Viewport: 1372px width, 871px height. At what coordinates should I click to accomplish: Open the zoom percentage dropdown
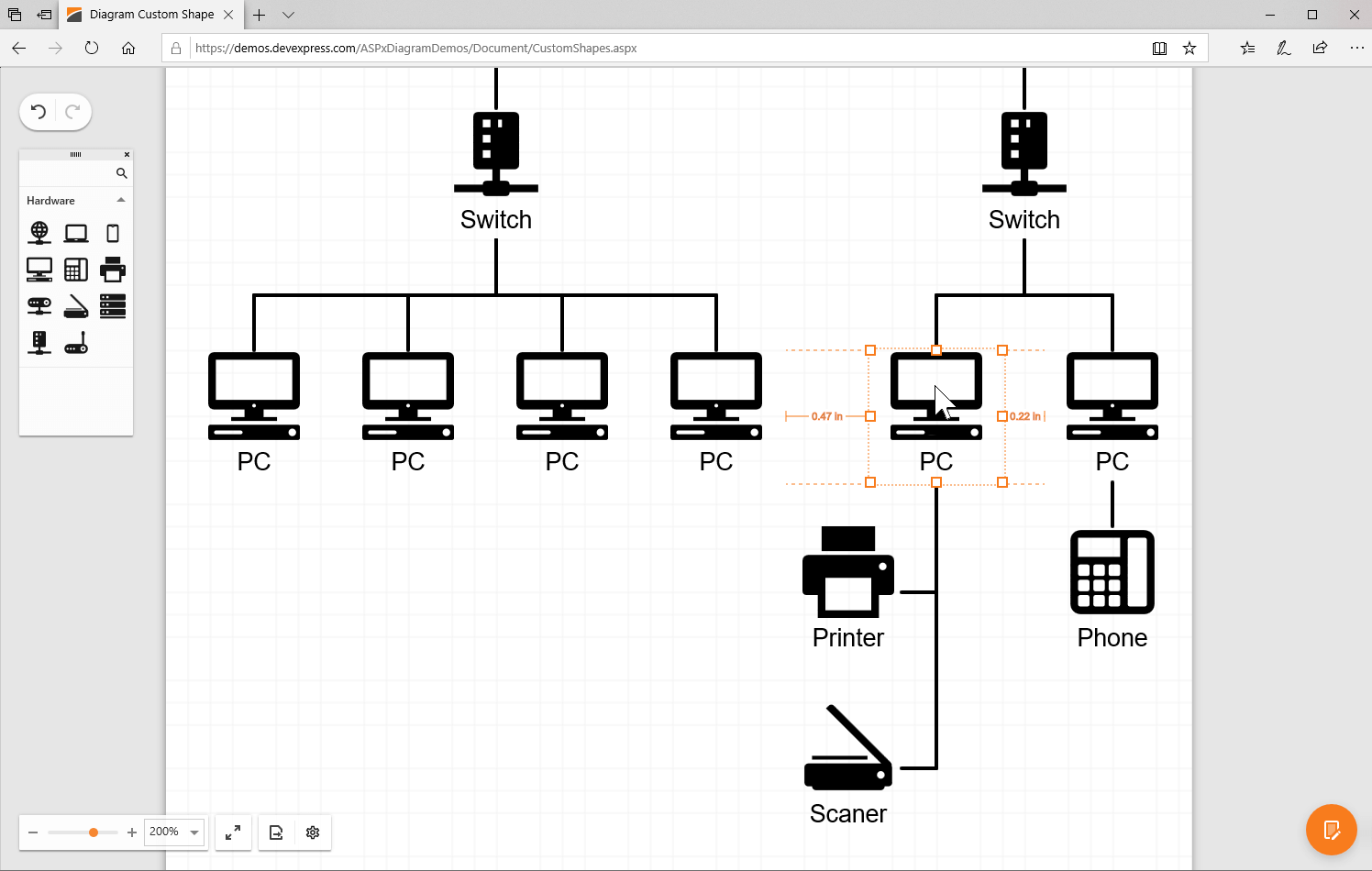coord(194,832)
